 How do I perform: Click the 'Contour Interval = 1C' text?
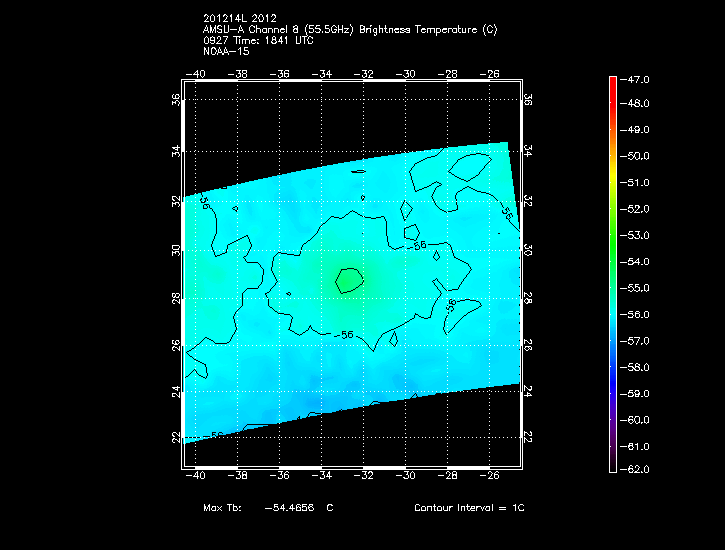coord(469,508)
